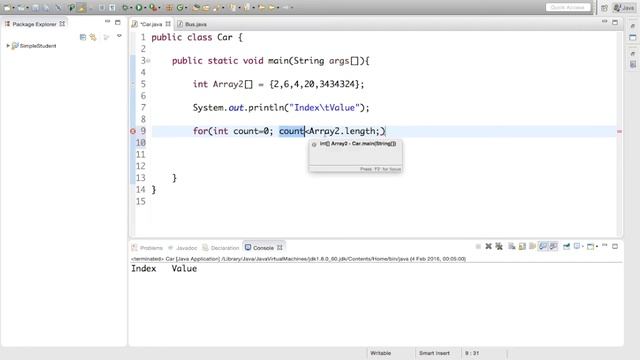Select the Console tab
The image size is (640, 360).
[x=263, y=248]
